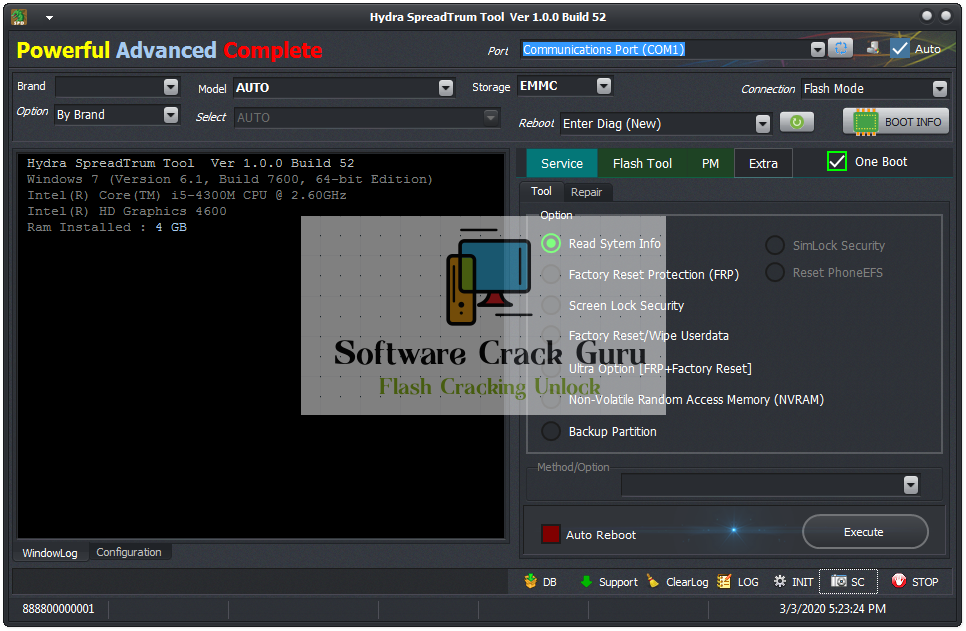Click the green reboot execute icon
This screenshot has height=631, width=966.
[x=797, y=122]
